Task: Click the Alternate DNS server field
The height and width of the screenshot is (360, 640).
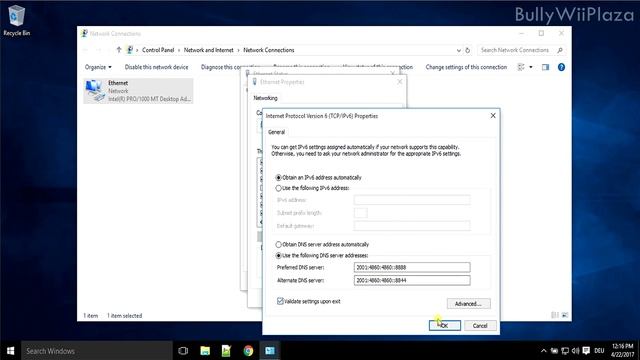Action: coord(412,280)
